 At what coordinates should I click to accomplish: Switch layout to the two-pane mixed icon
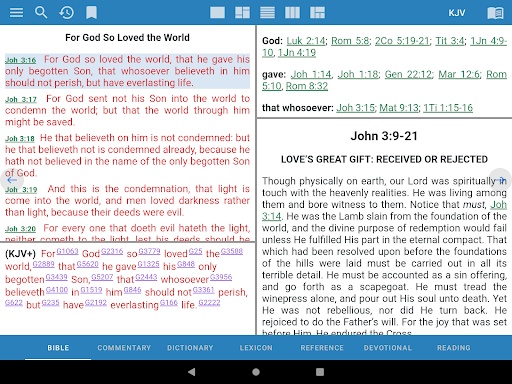coord(242,13)
